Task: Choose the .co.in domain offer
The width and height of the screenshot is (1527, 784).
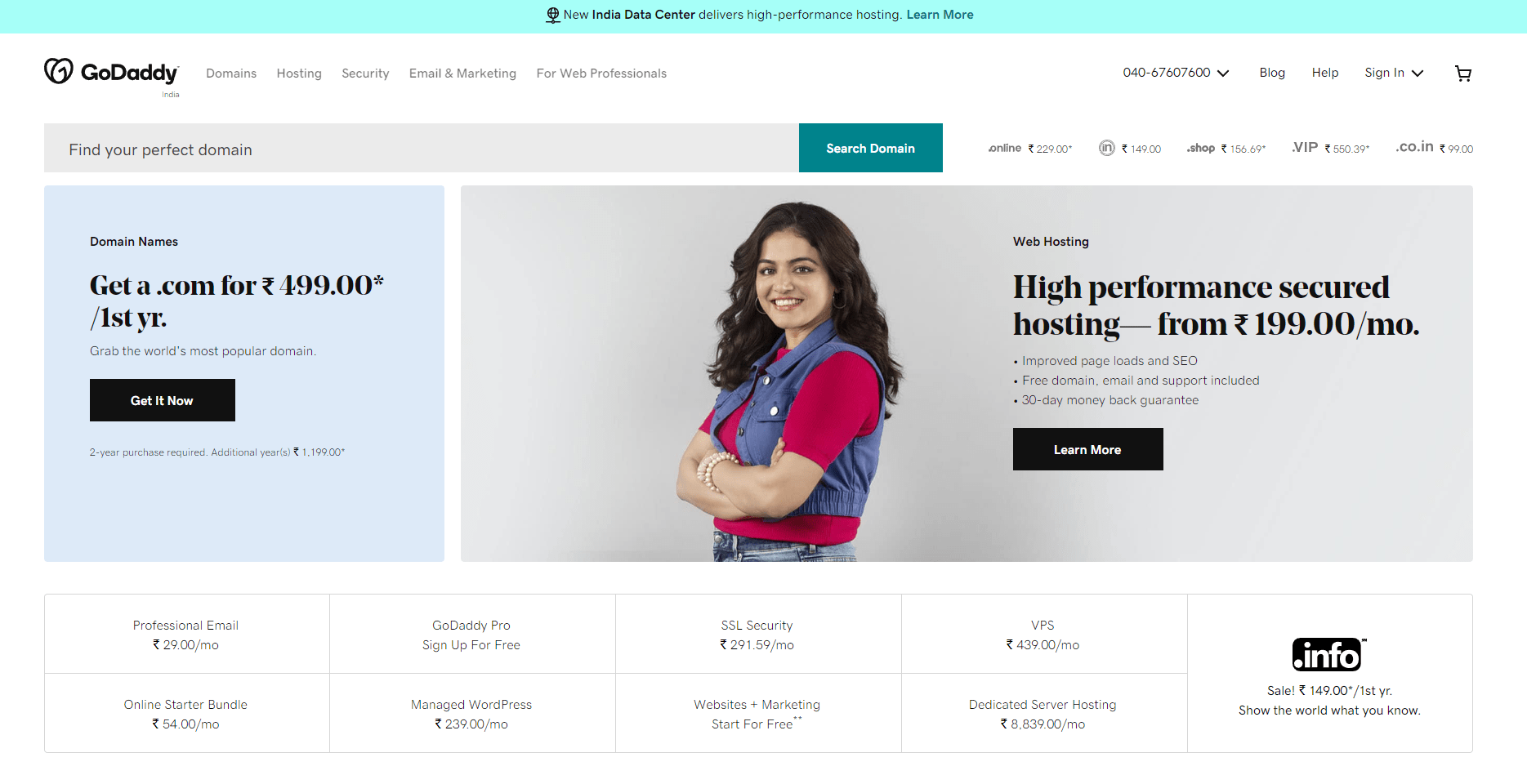Action: pyautogui.click(x=1434, y=148)
